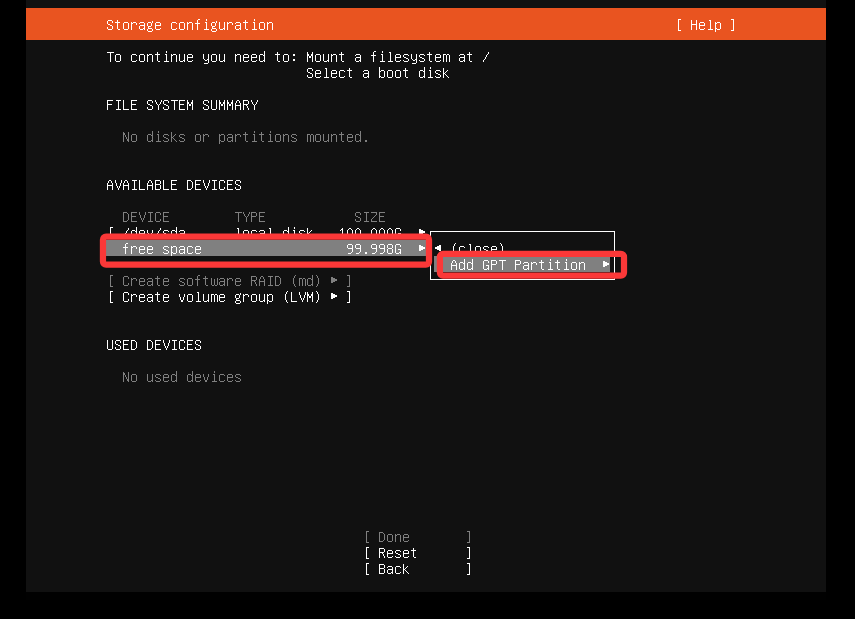Click the 99.998G size value
Viewport: 855px width, 619px height.
(x=373, y=249)
